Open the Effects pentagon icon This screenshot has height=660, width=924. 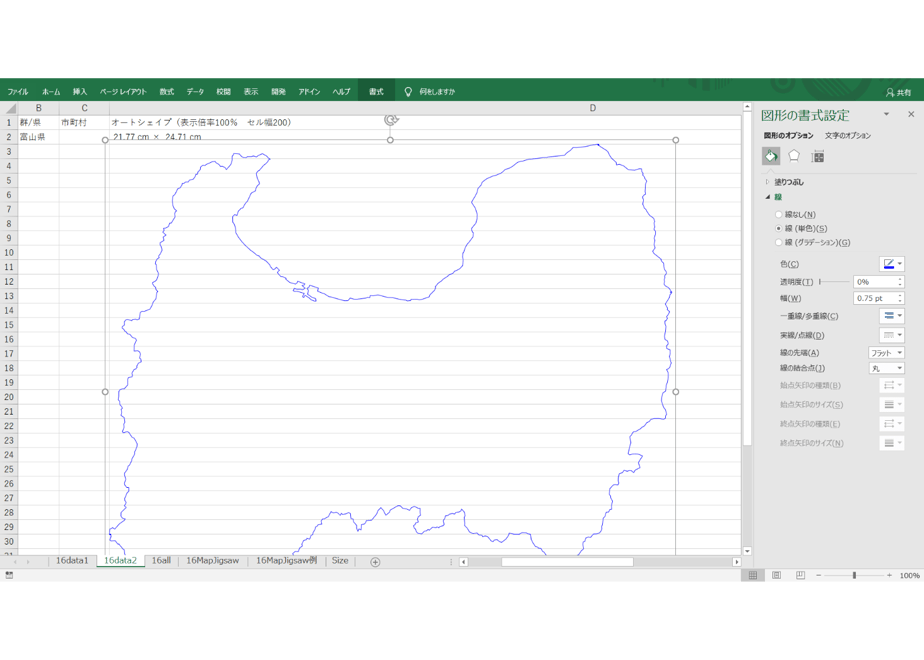click(794, 156)
